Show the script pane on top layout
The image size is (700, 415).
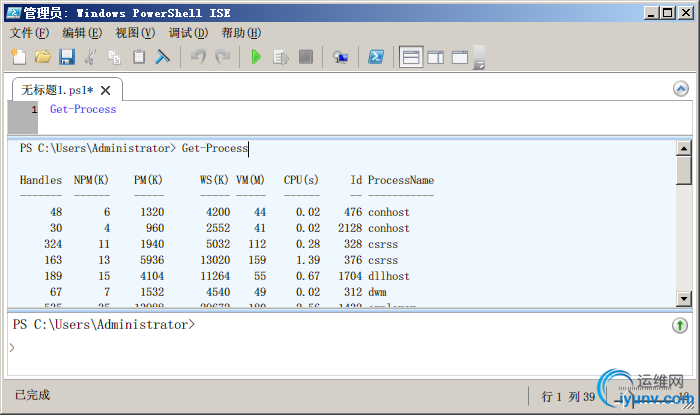coord(410,57)
